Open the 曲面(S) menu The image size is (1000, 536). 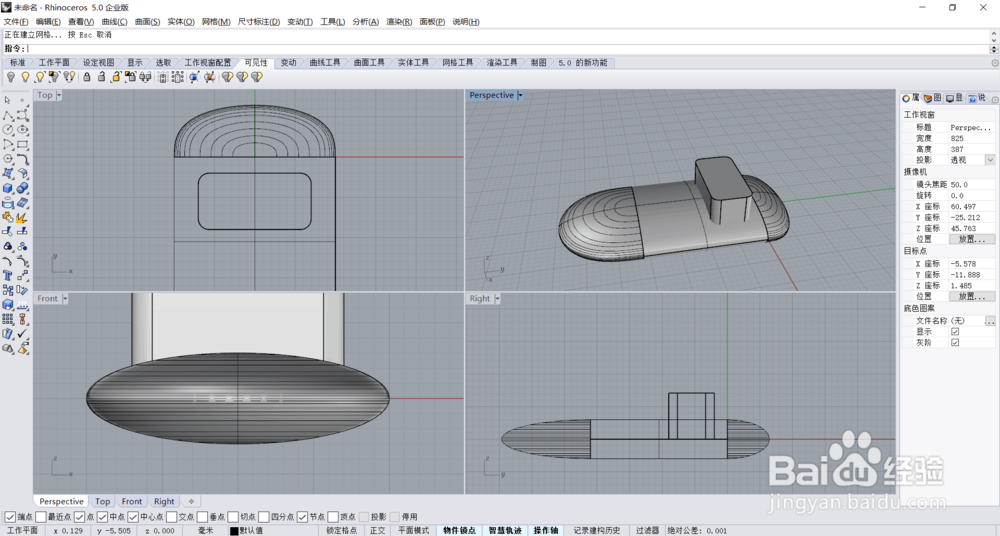pyautogui.click(x=147, y=22)
